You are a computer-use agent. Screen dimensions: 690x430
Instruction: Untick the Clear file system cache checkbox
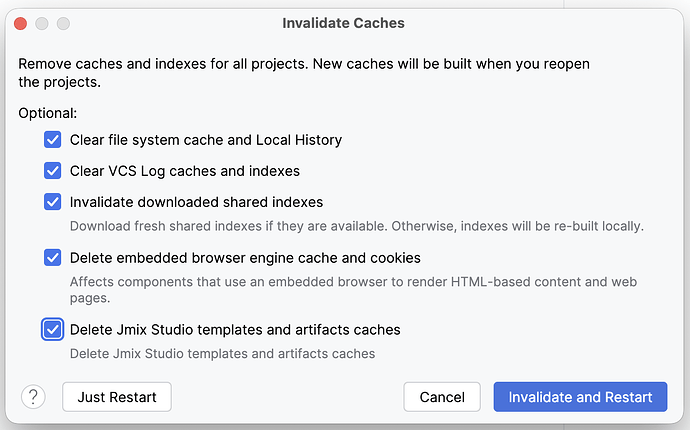click(52, 140)
